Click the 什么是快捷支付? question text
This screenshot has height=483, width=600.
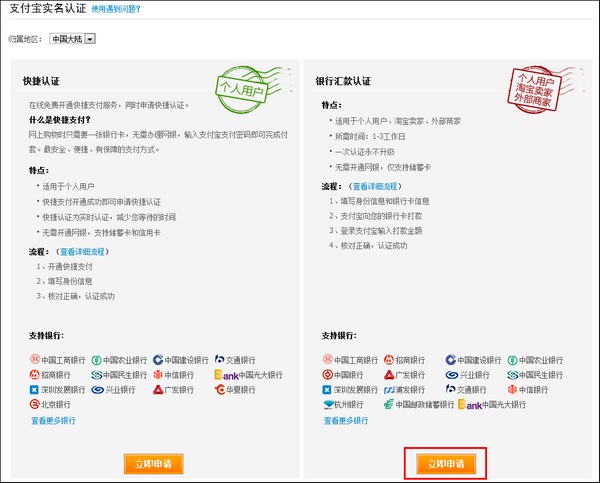pyautogui.click(x=60, y=120)
